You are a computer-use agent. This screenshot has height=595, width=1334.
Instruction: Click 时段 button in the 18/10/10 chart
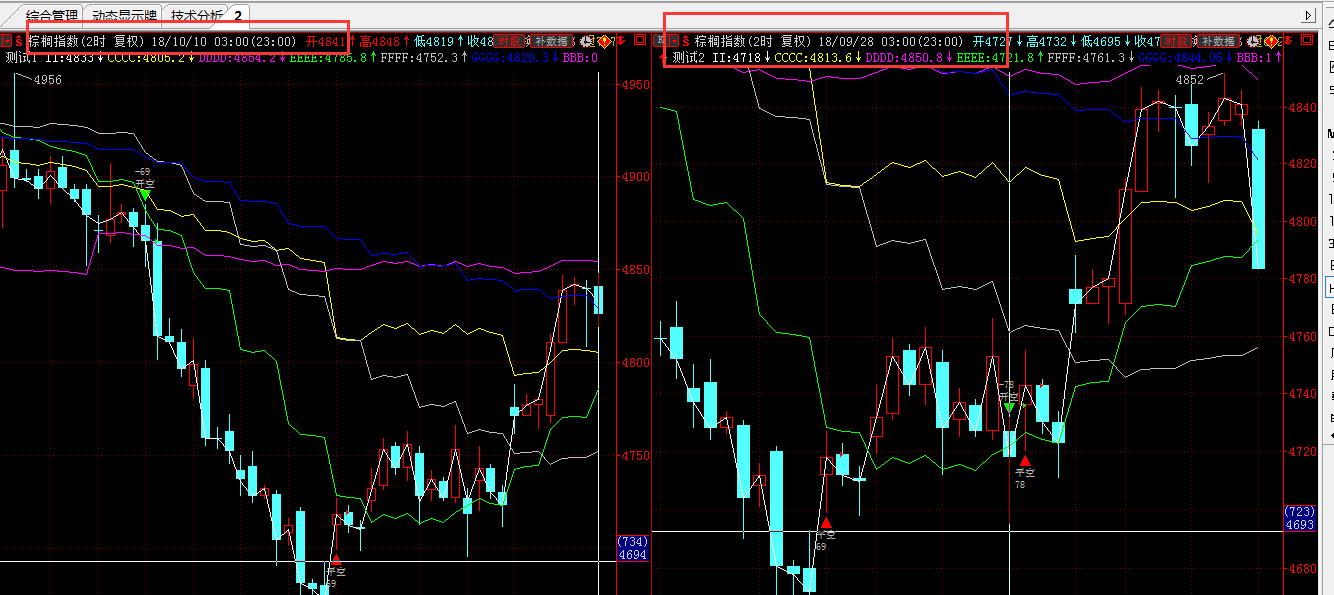coord(509,41)
